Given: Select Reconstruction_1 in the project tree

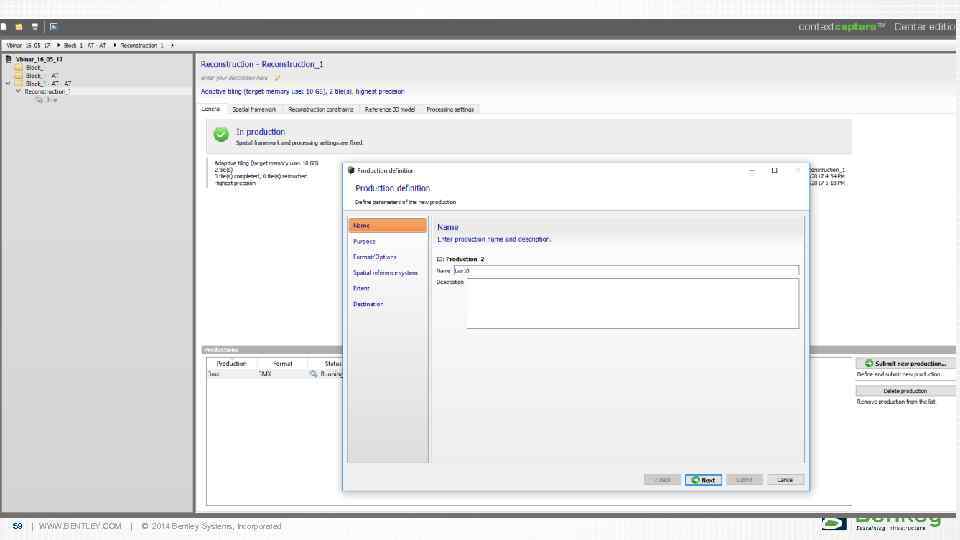Looking at the screenshot, I should [47, 91].
